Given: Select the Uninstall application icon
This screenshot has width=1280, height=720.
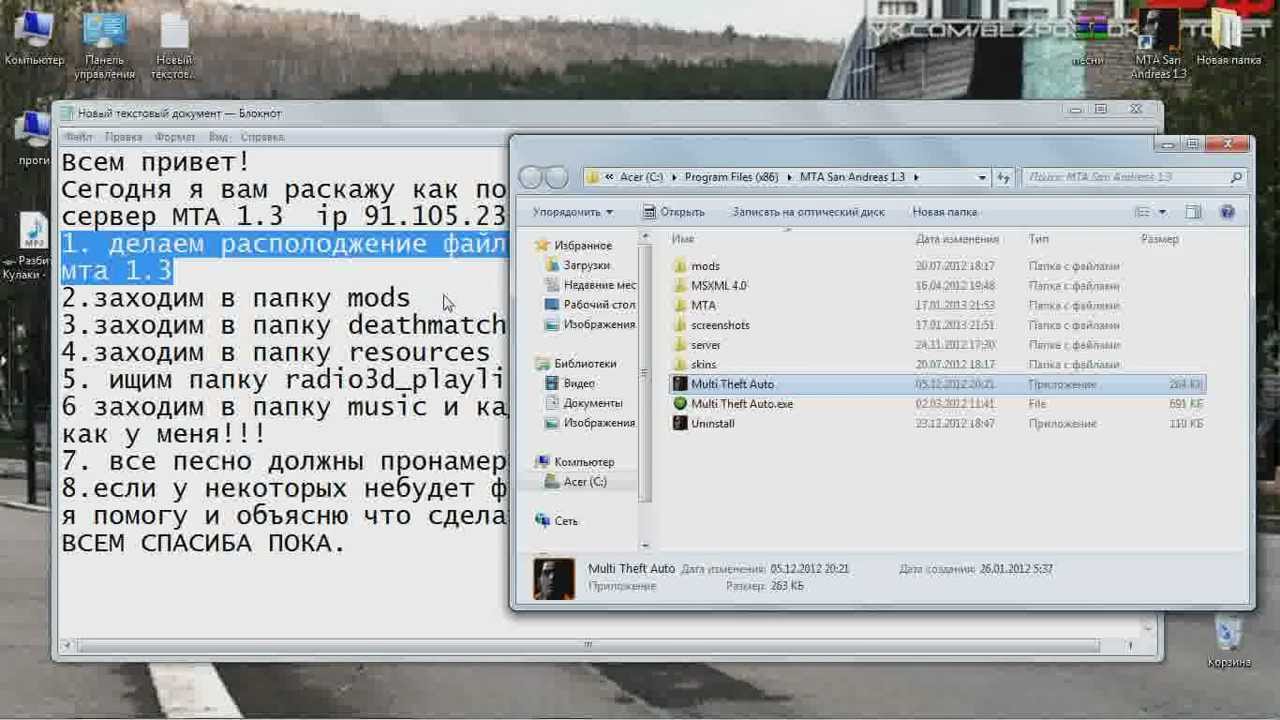Looking at the screenshot, I should [x=680, y=423].
